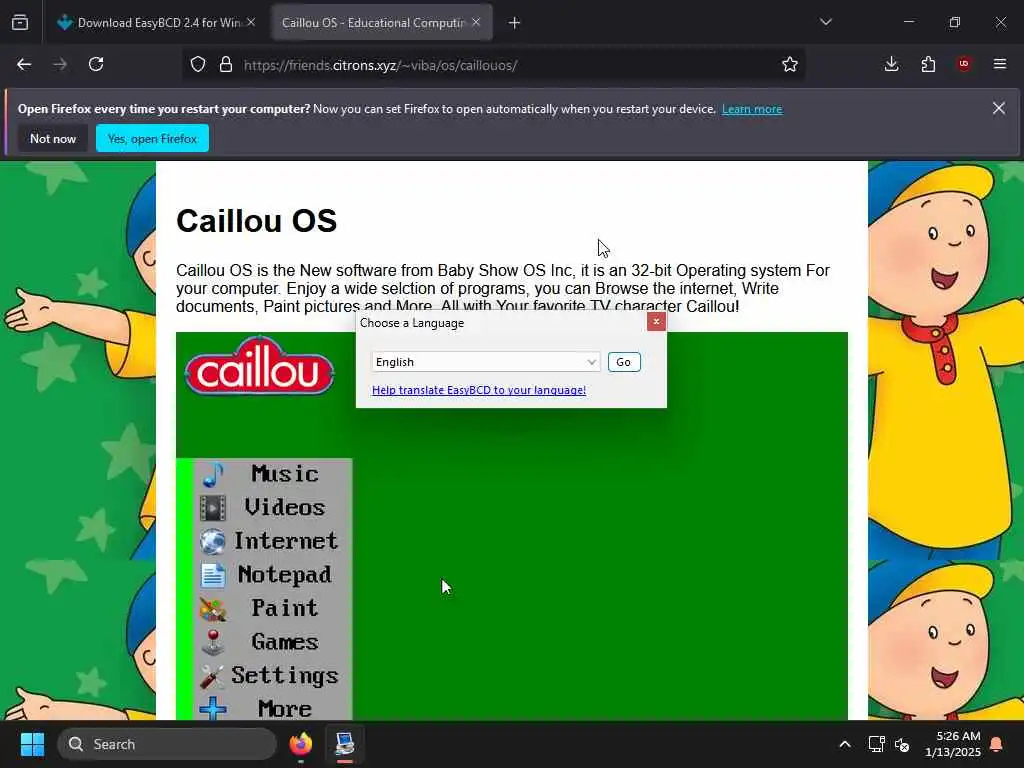Open Help translate EasyBCD link

pyautogui.click(x=479, y=390)
